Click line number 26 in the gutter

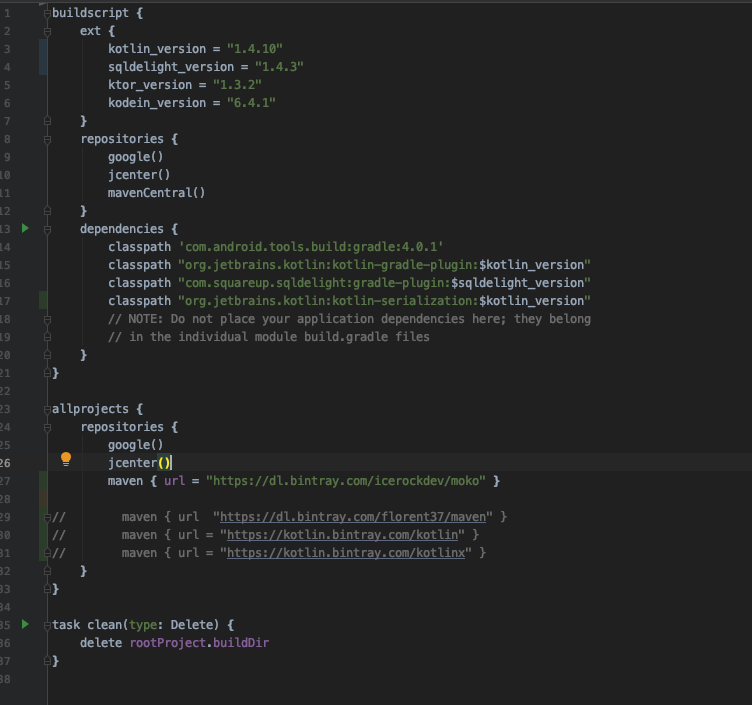[x=5, y=463]
